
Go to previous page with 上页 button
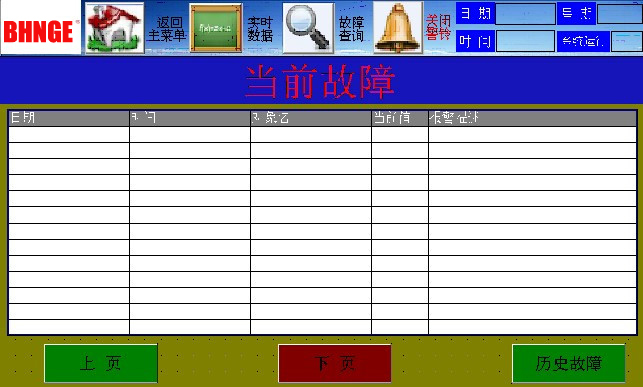tap(101, 363)
